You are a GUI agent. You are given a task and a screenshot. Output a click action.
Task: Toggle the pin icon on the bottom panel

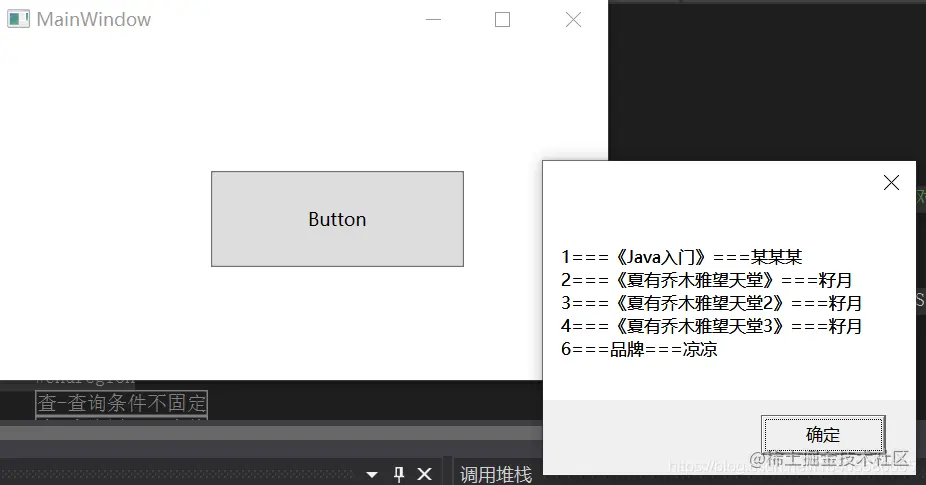(399, 474)
